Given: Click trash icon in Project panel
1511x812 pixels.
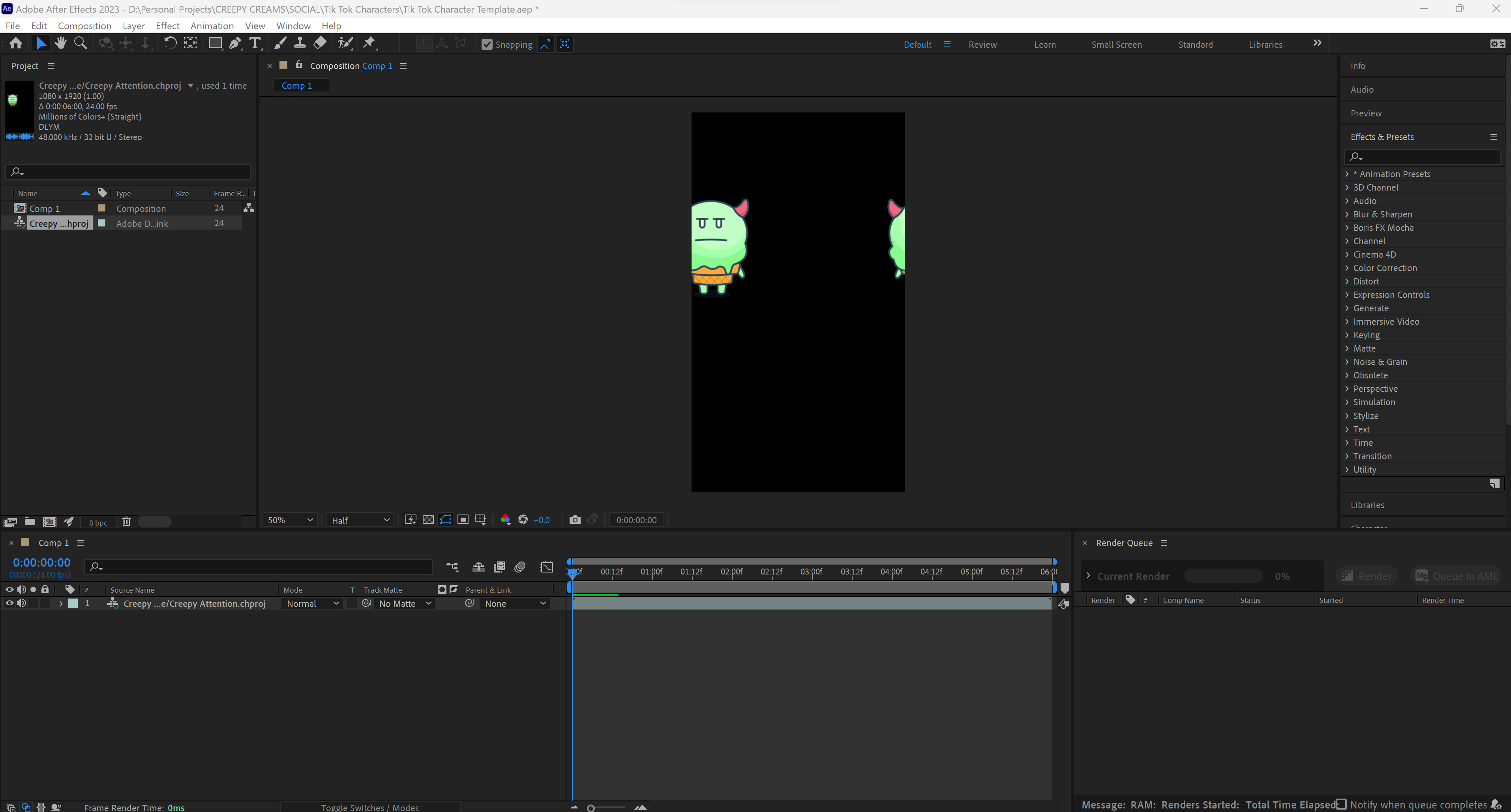Looking at the screenshot, I should (x=126, y=522).
